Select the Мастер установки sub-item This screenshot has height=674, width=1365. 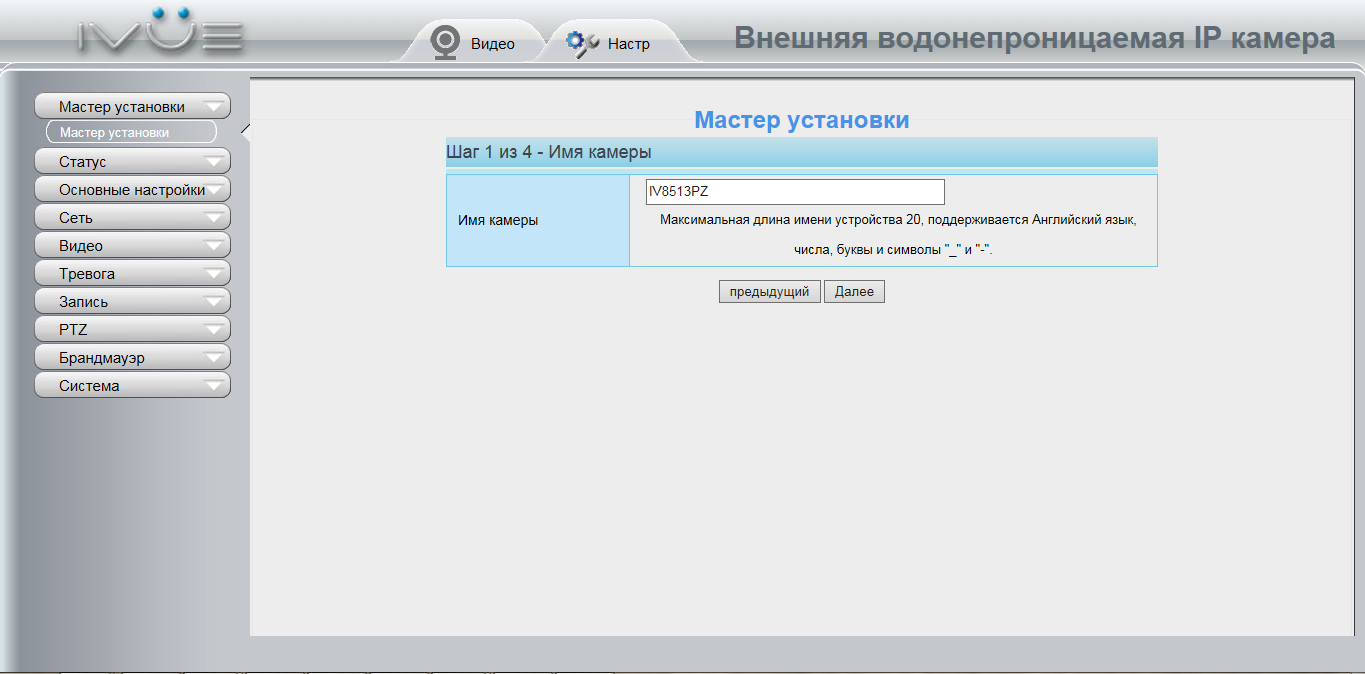pos(132,132)
